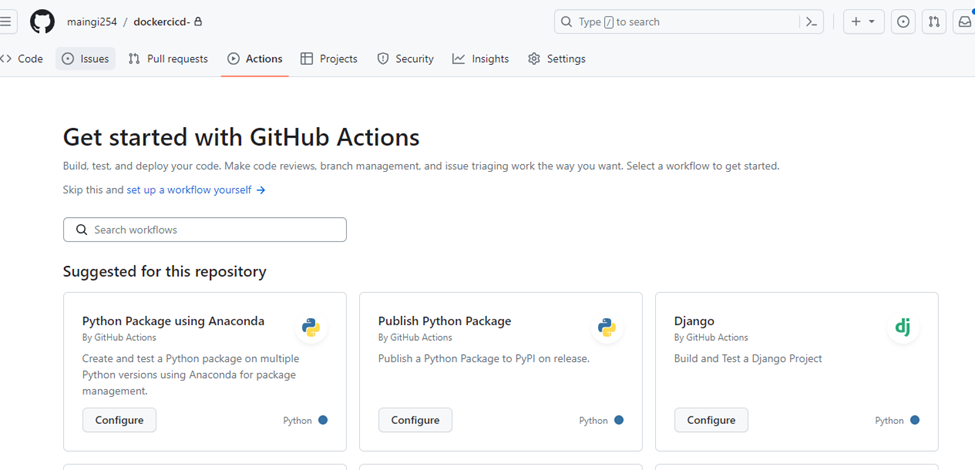Switch to the Security tab
The image size is (975, 470).
(405, 59)
